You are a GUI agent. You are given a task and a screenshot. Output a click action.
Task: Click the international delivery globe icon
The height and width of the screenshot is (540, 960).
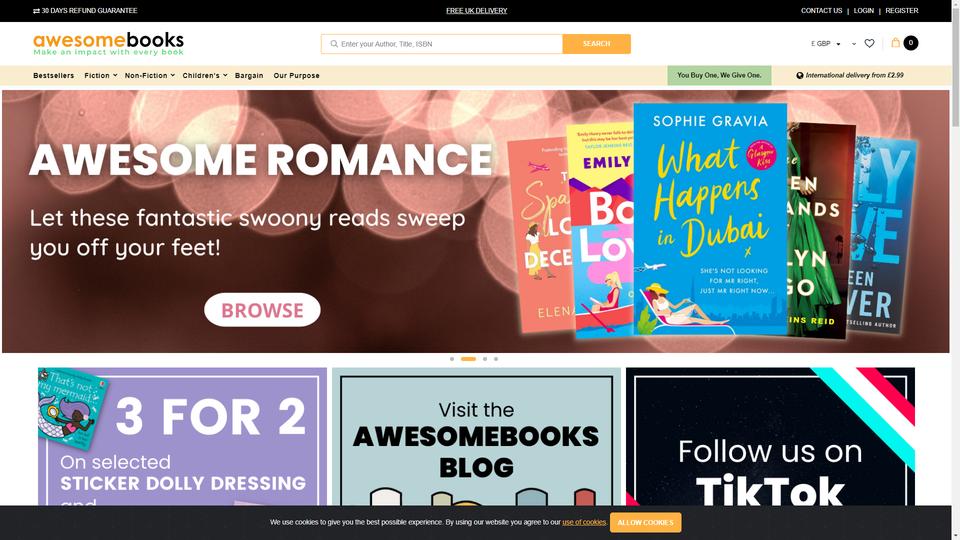tap(800, 75)
